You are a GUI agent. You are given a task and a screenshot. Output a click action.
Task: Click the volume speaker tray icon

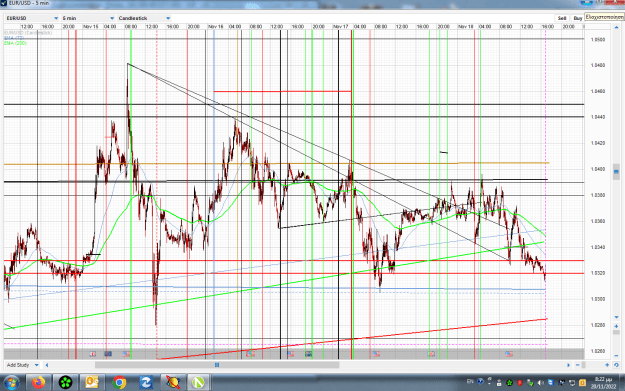(540, 383)
